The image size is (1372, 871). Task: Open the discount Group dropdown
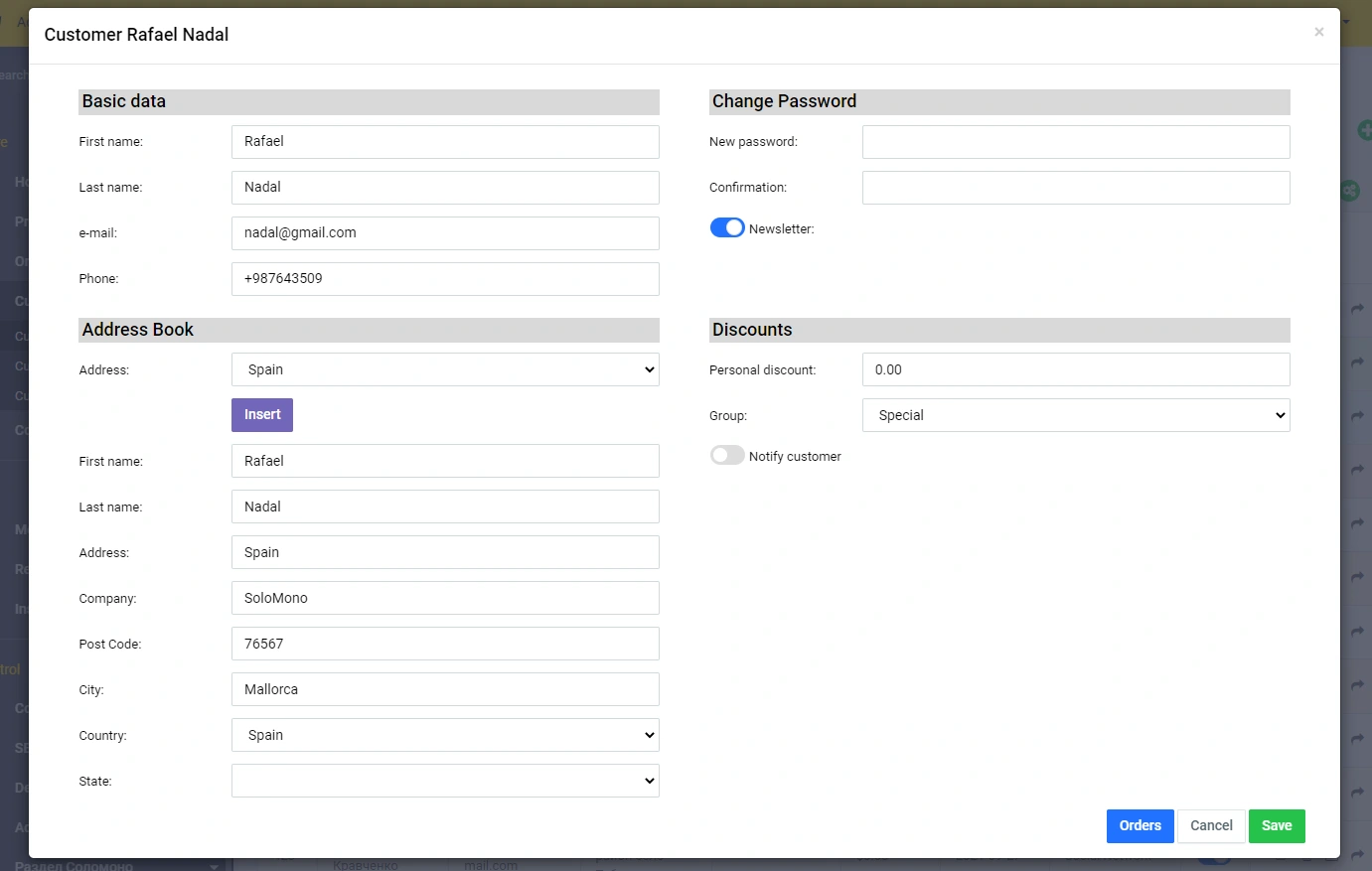point(1075,415)
